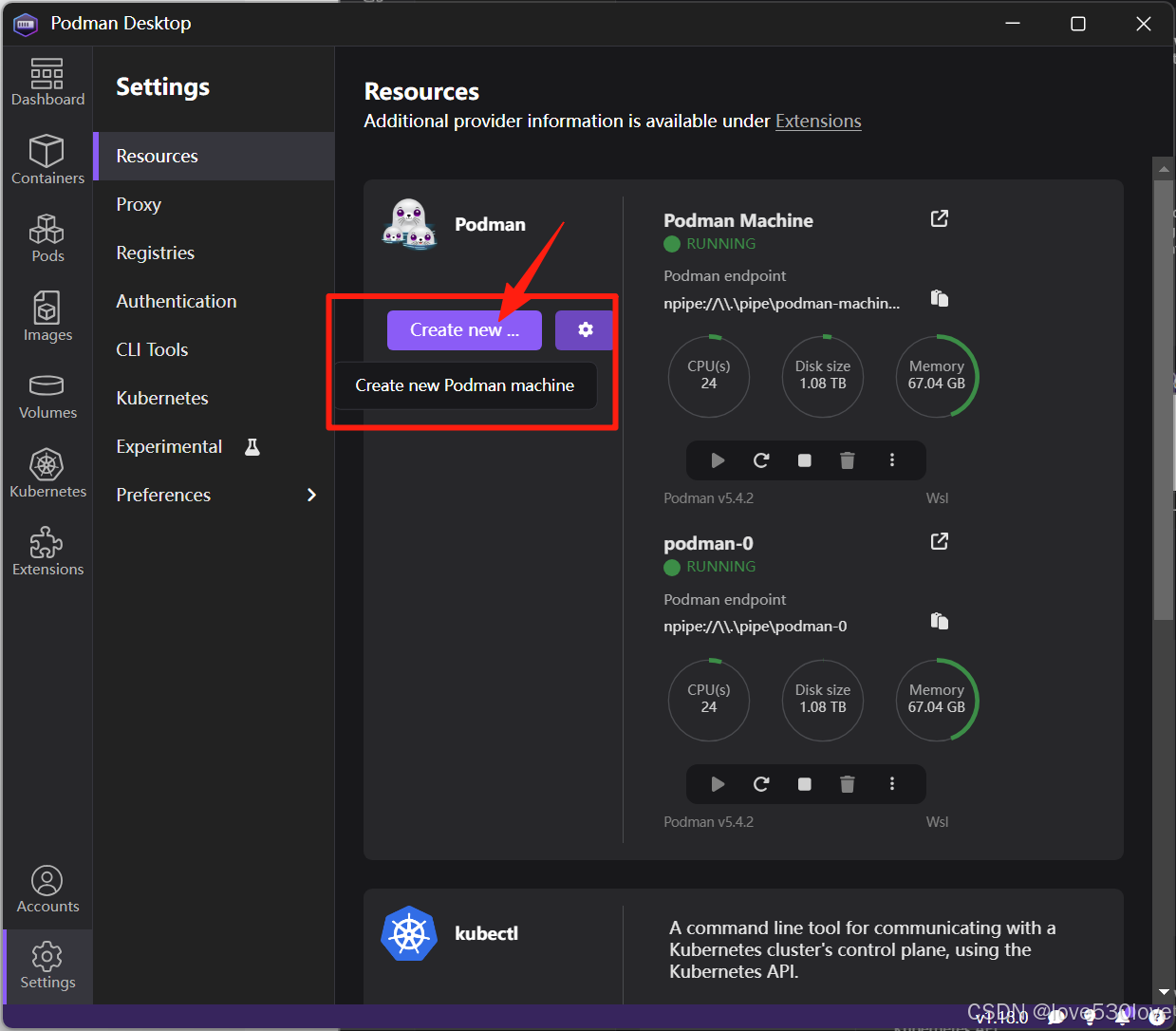Copy the Podman Machine endpoint
Screen dimensions: 1176x1031
pyautogui.click(x=940, y=299)
